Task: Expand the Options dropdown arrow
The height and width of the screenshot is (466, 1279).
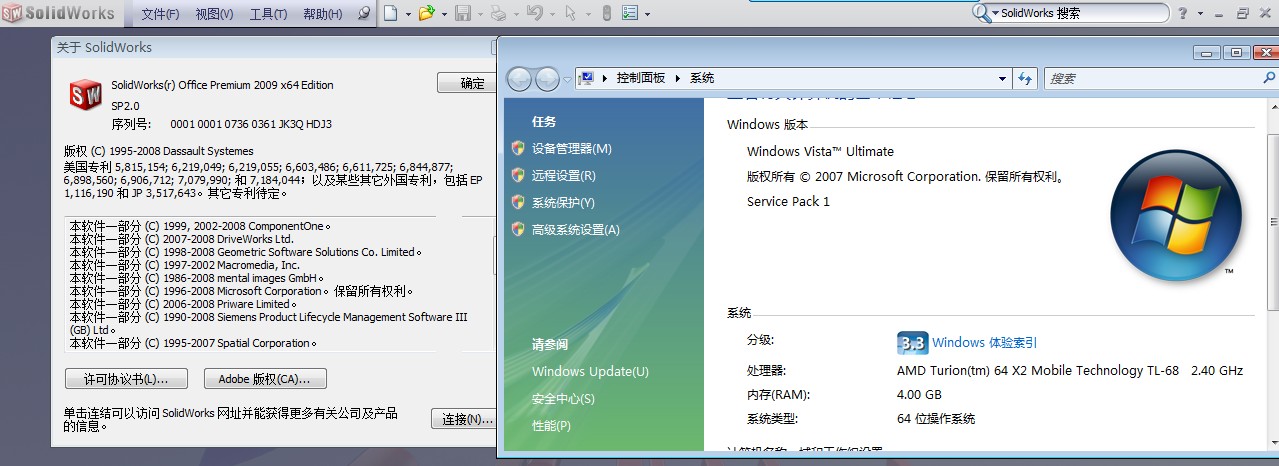Action: [648, 15]
